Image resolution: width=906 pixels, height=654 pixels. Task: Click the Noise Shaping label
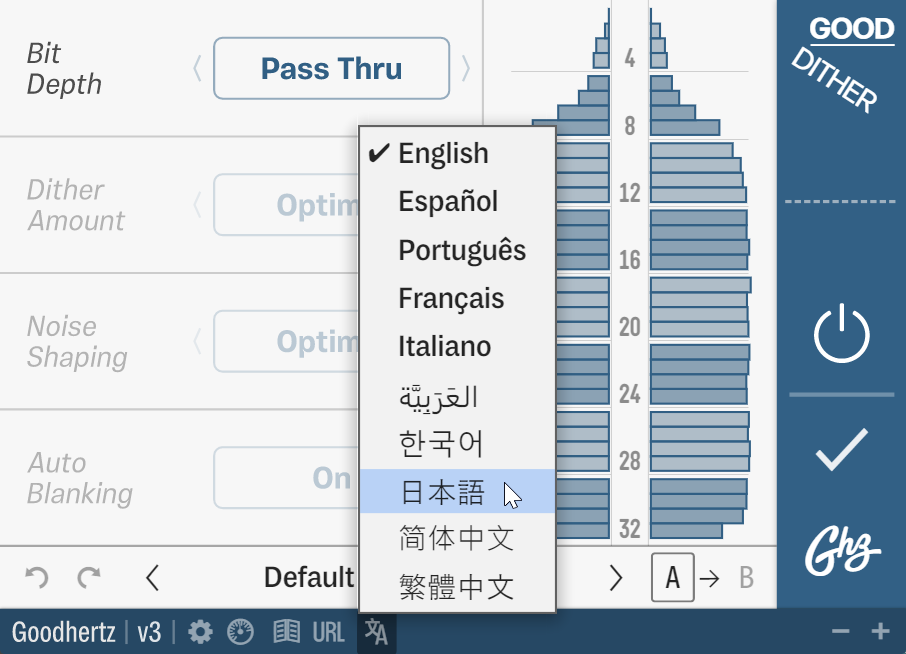77,341
